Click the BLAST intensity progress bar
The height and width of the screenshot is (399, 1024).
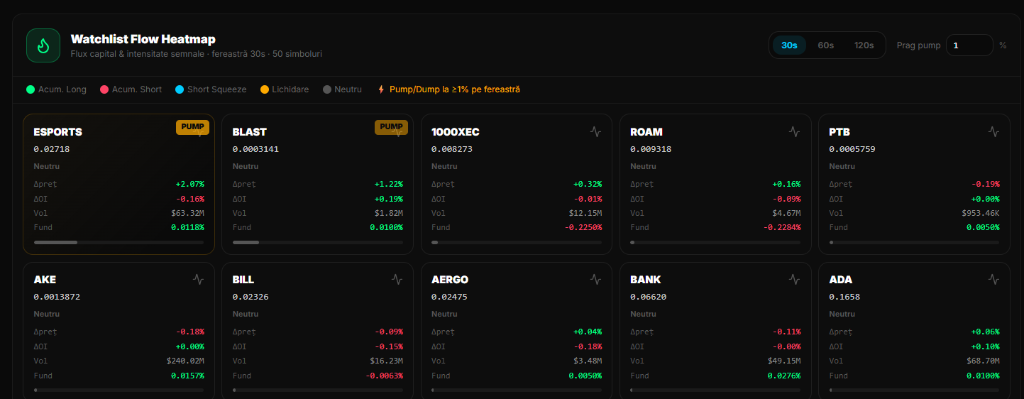pyautogui.click(x=317, y=242)
